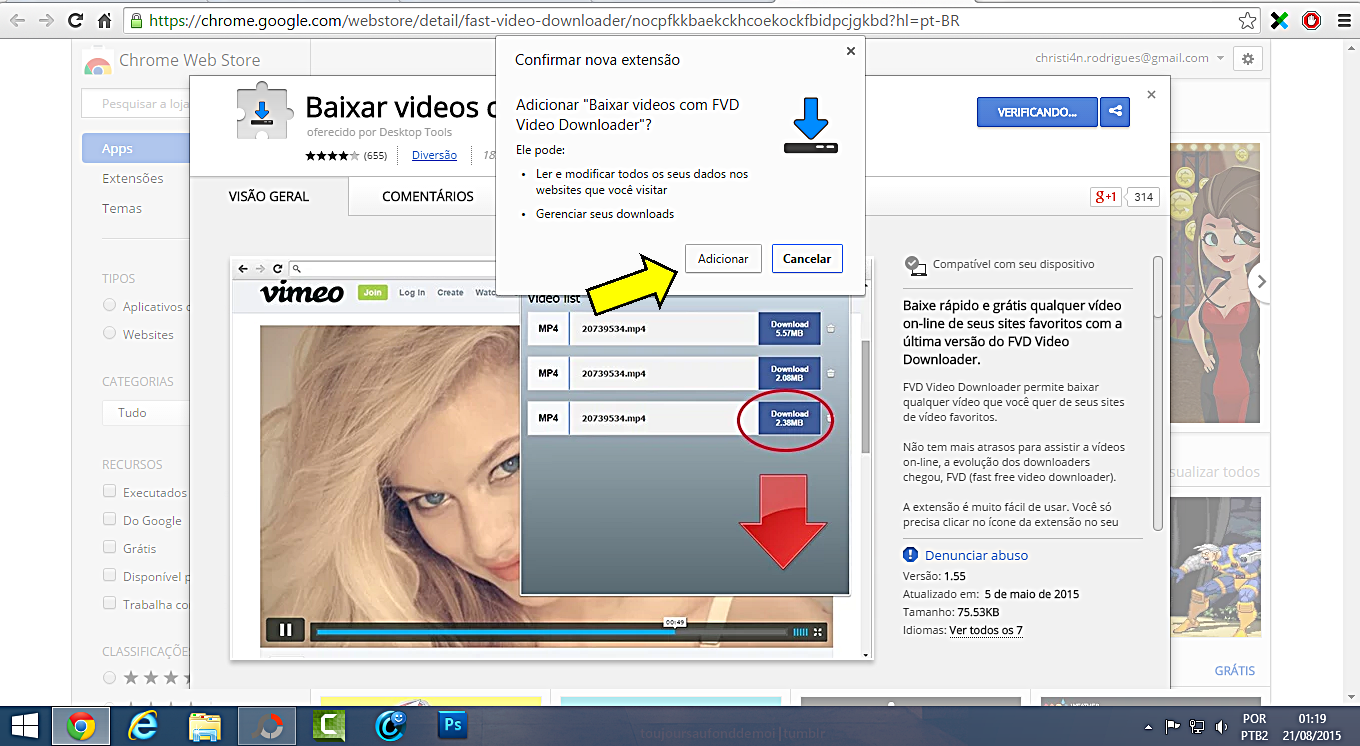
Task: Click Adicionar to confirm the extension
Action: coord(723,259)
